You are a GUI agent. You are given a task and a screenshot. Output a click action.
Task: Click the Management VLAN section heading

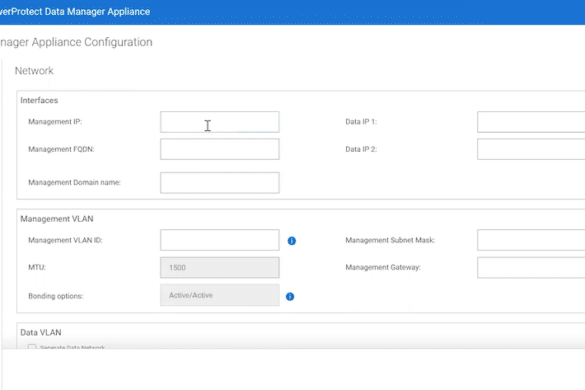click(x=57, y=219)
